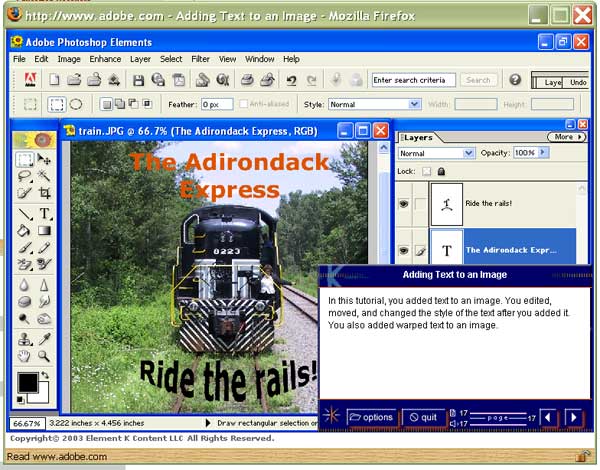Toggle lock transparent pixels checkbox
The image size is (600, 470).
pyautogui.click(x=426, y=171)
